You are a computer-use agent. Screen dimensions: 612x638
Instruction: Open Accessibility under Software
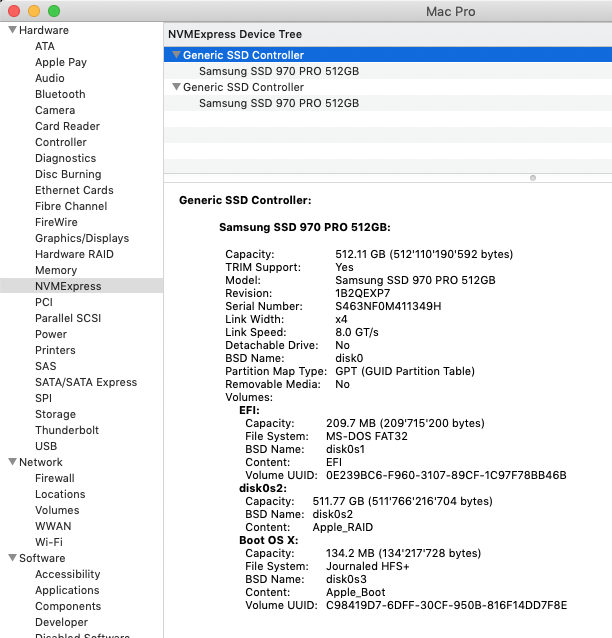68,574
